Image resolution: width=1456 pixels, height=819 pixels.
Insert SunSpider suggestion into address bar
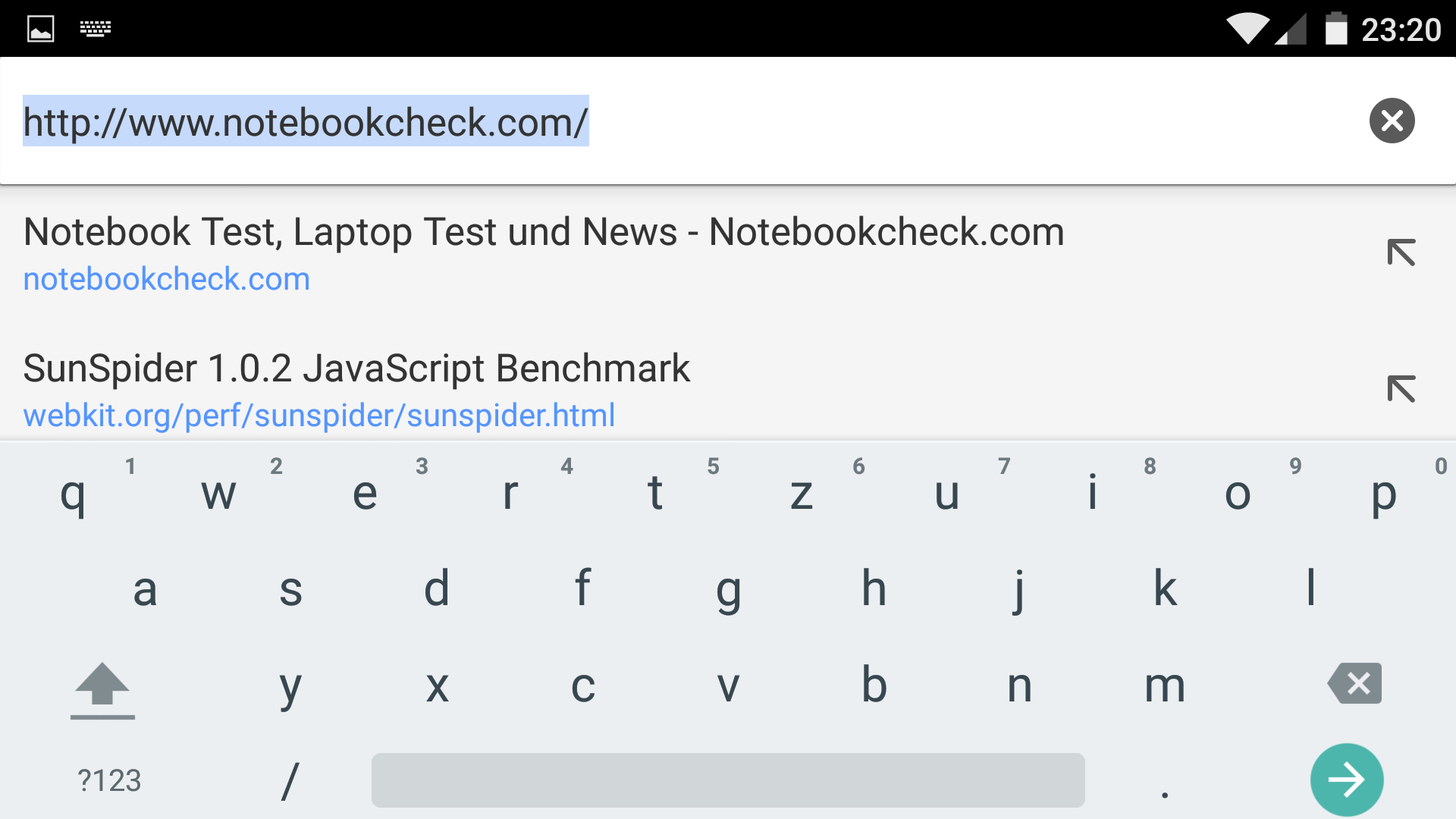pos(1401,389)
